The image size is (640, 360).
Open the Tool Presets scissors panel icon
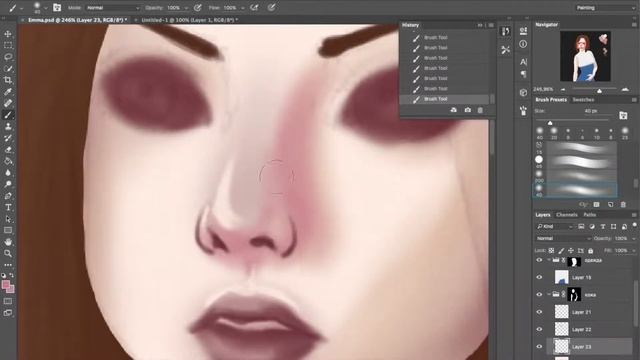point(505,50)
